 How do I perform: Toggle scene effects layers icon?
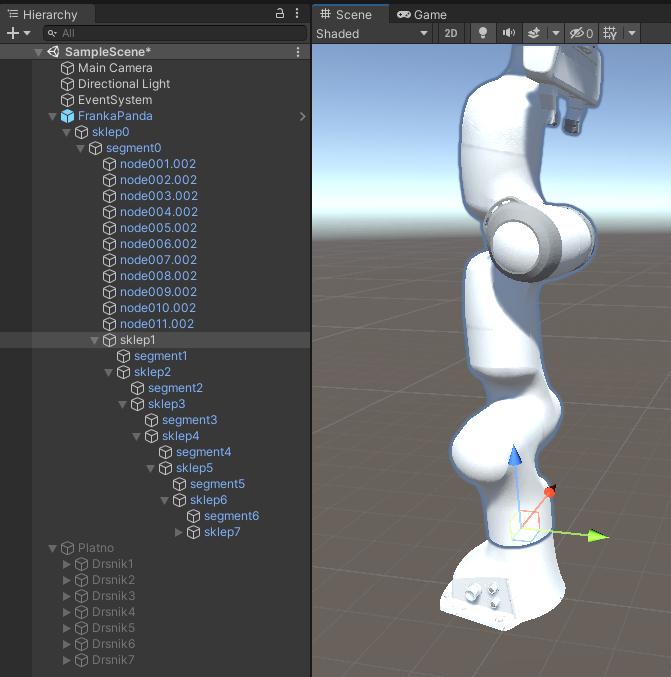[x=534, y=33]
